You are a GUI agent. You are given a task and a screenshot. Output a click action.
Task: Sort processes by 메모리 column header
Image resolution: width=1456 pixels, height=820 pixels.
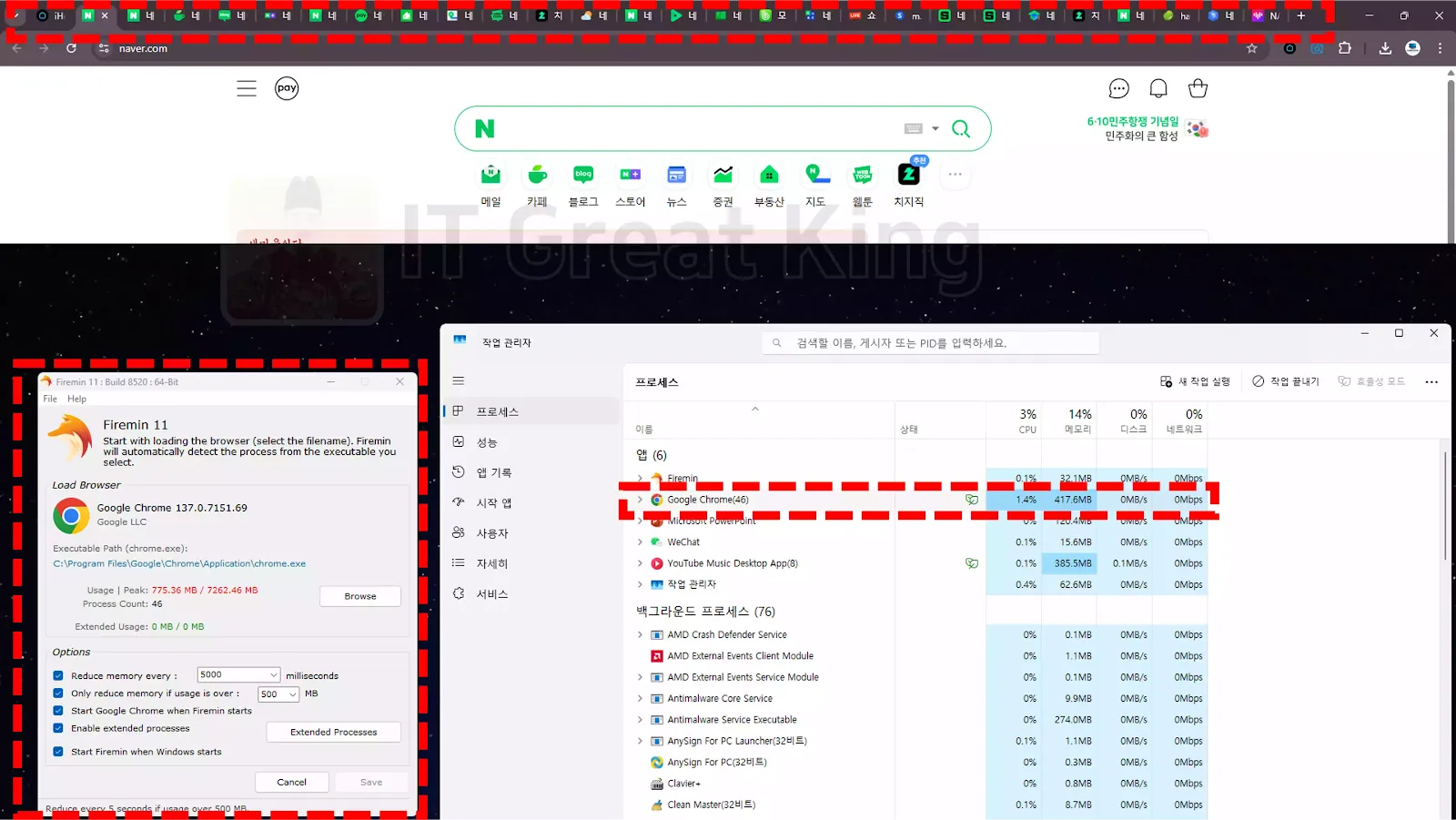click(x=1070, y=420)
